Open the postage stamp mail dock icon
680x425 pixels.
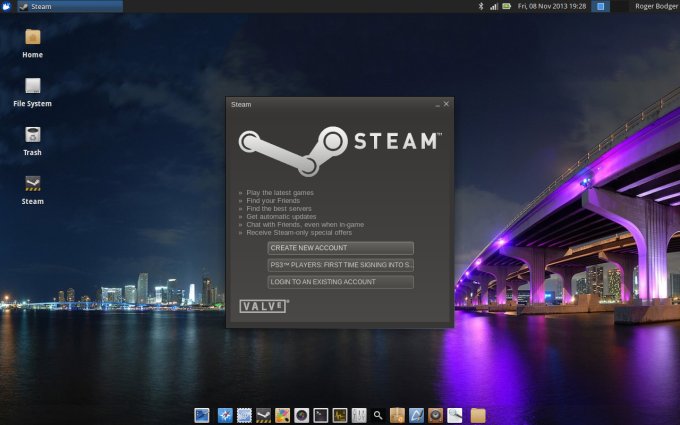pyautogui.click(x=244, y=415)
